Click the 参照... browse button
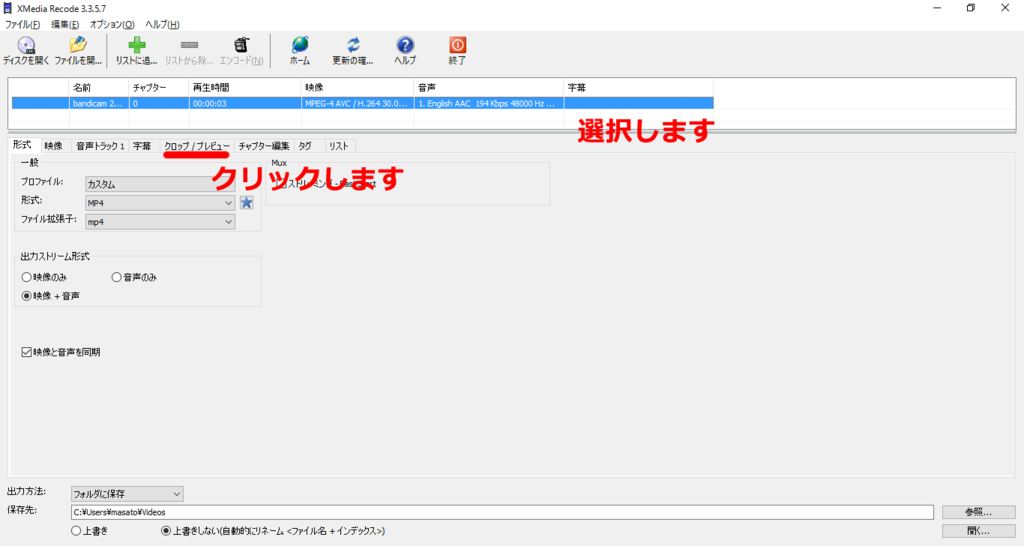 point(978,512)
